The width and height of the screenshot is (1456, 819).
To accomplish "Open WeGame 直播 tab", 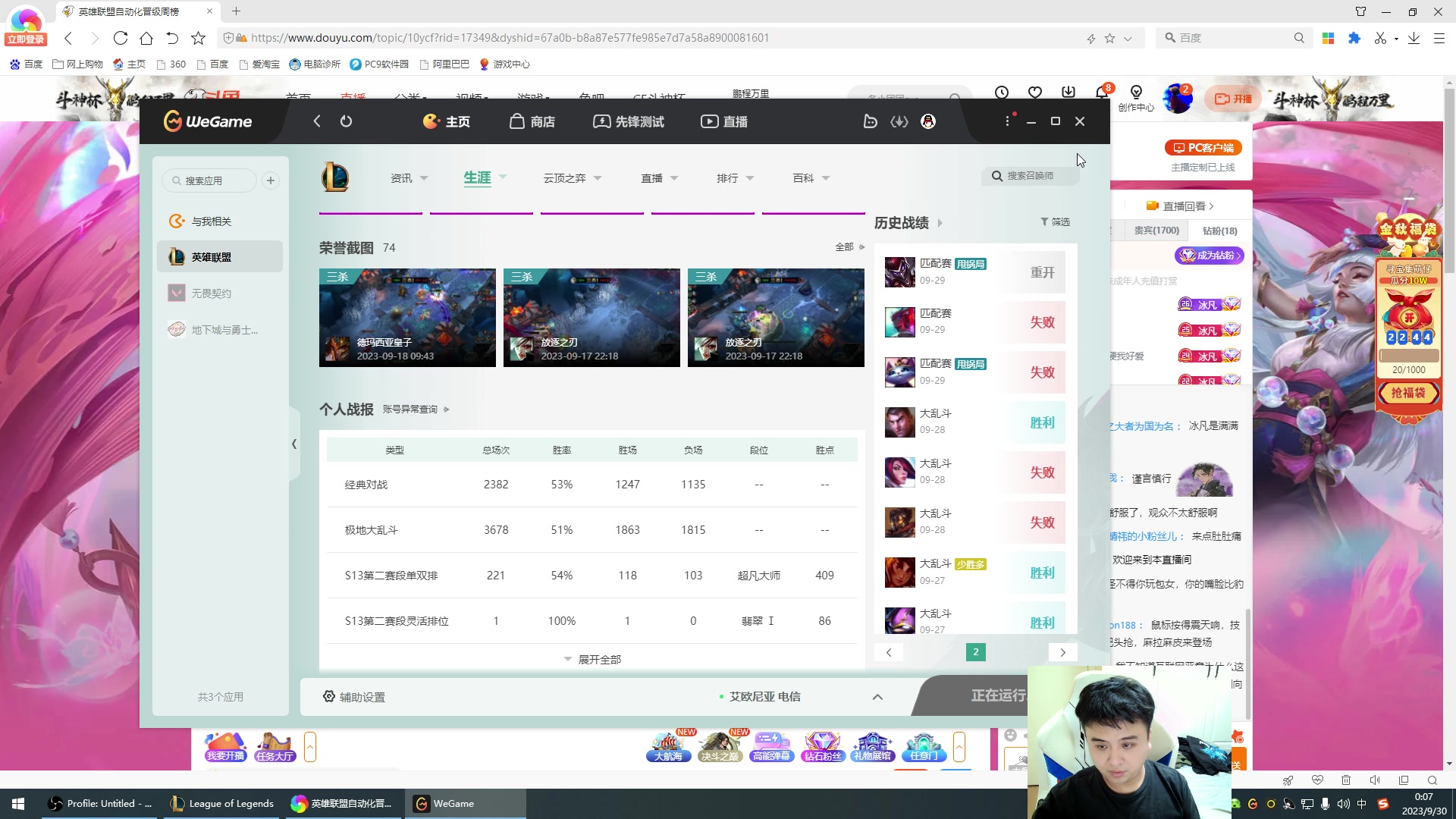I will [x=724, y=121].
